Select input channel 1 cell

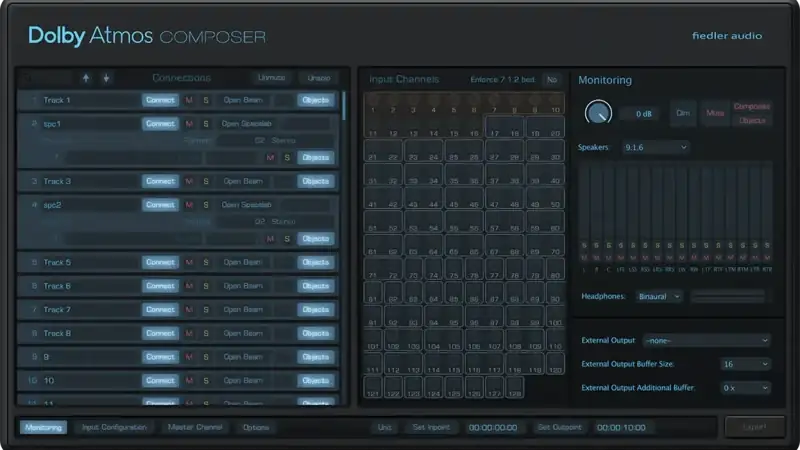(373, 104)
